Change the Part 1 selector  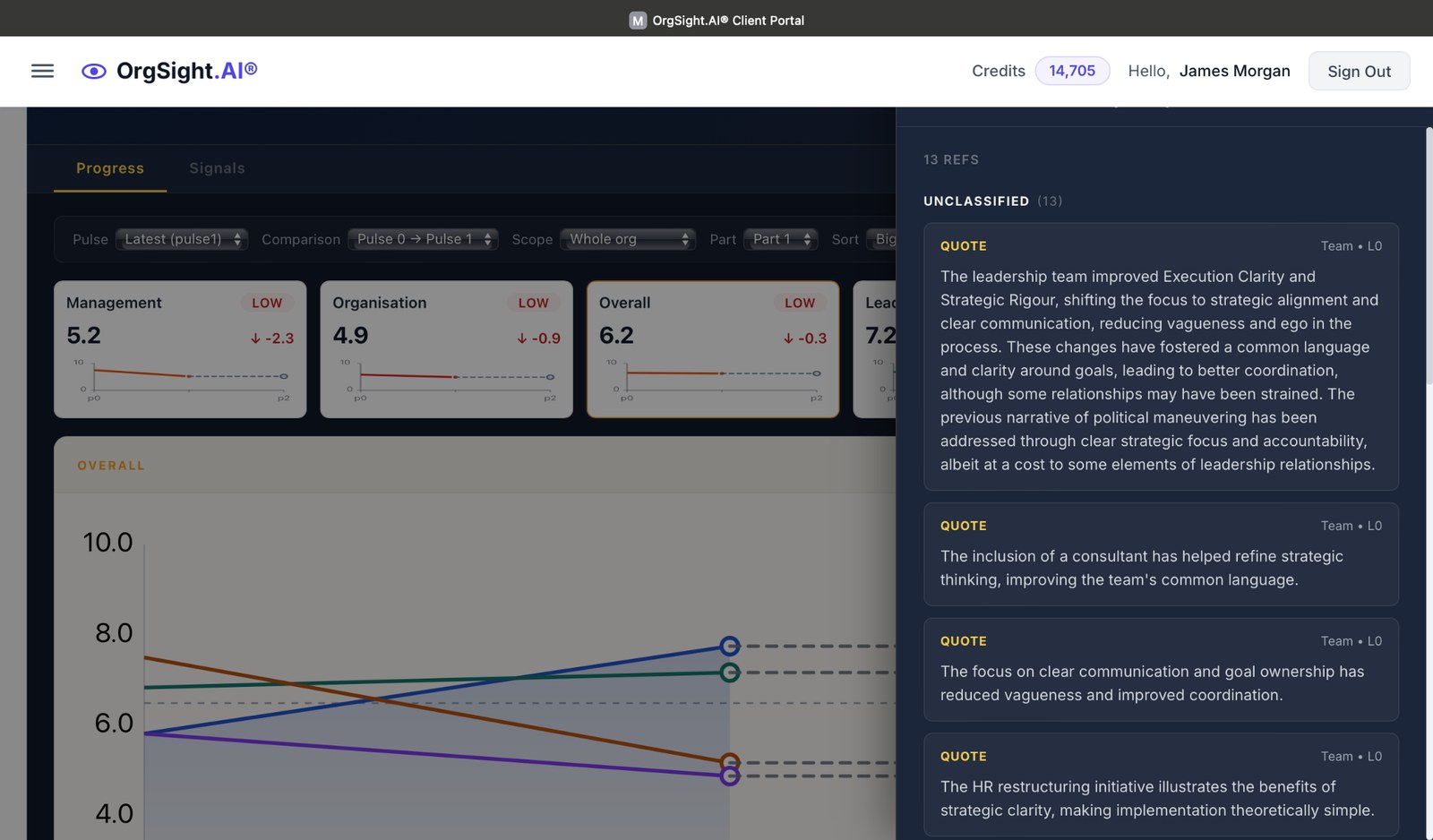[780, 239]
